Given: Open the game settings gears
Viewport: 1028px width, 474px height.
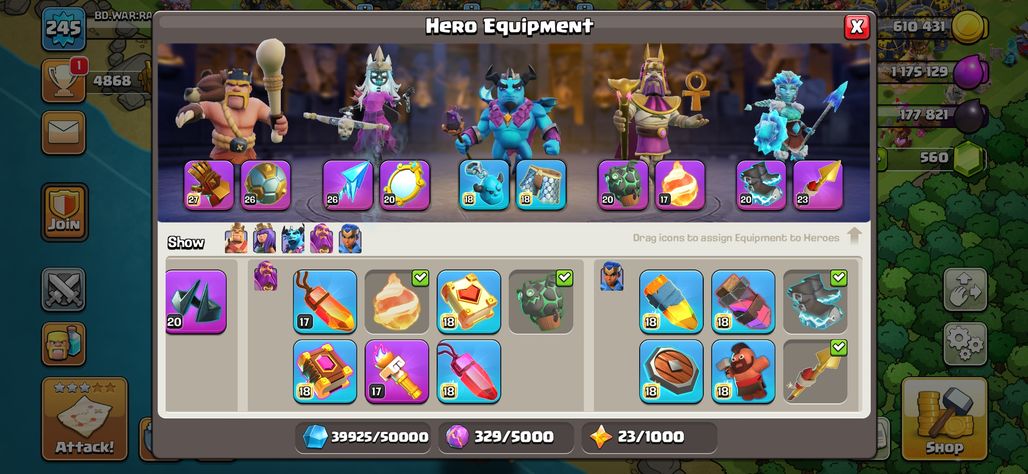Looking at the screenshot, I should click(965, 344).
